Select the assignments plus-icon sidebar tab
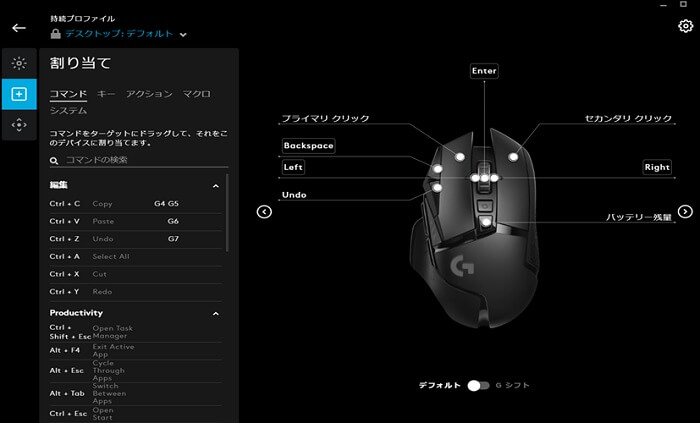Screen dimensions: 700x423 click(x=19, y=94)
